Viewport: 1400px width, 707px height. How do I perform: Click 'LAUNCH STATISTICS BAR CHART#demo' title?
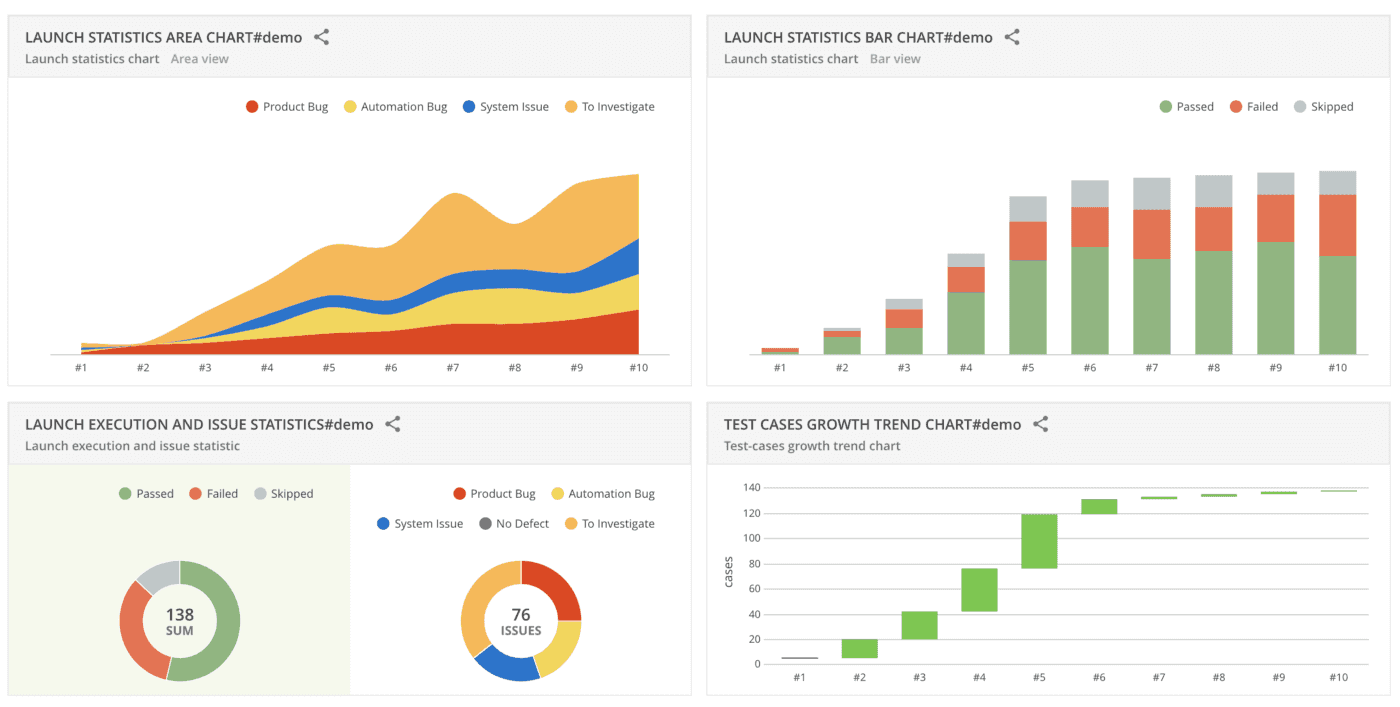pos(858,37)
